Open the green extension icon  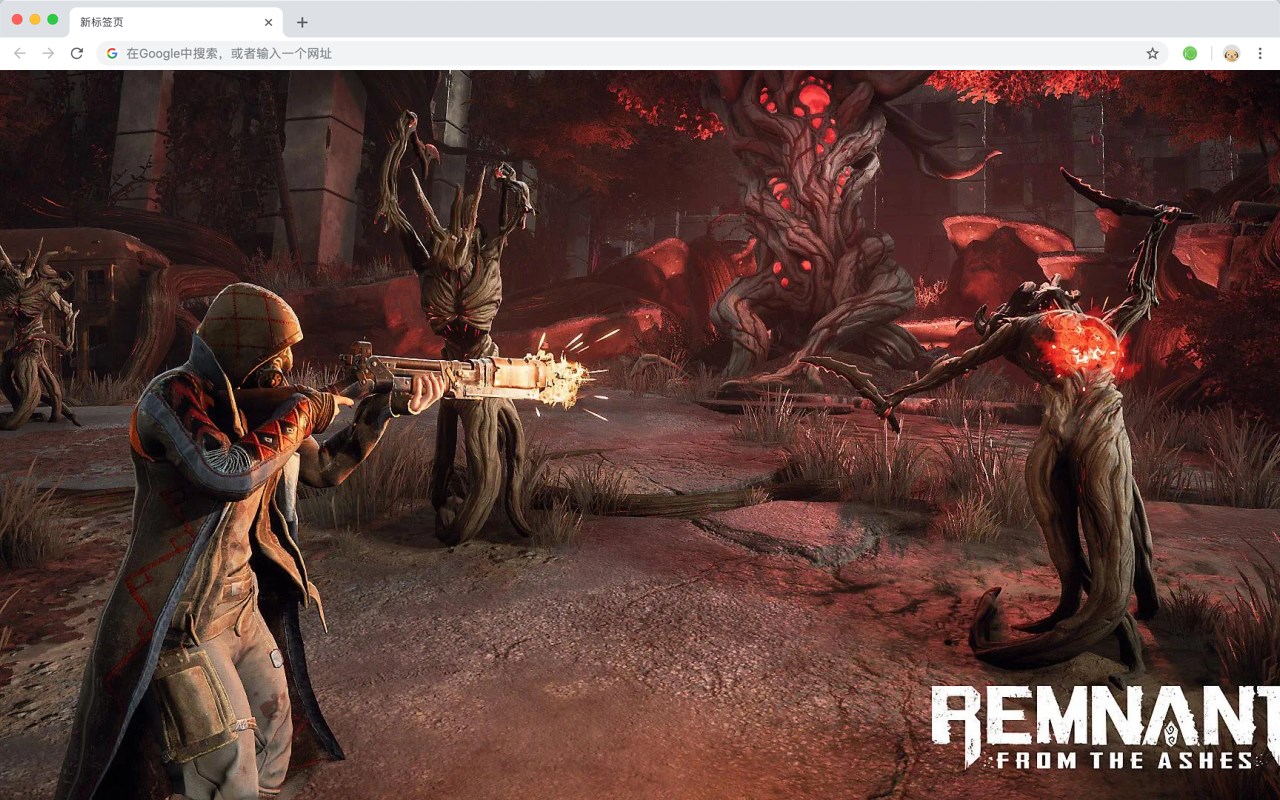click(x=1190, y=53)
